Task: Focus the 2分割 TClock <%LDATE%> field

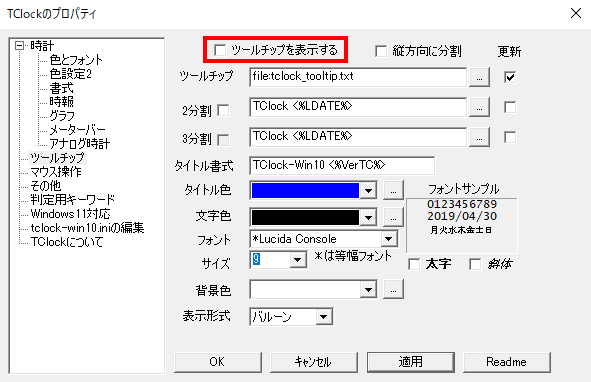Action: 358,107
